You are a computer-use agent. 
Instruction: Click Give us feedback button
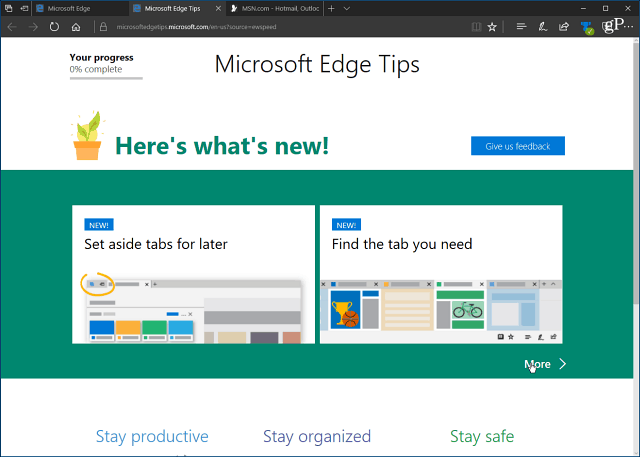click(518, 146)
